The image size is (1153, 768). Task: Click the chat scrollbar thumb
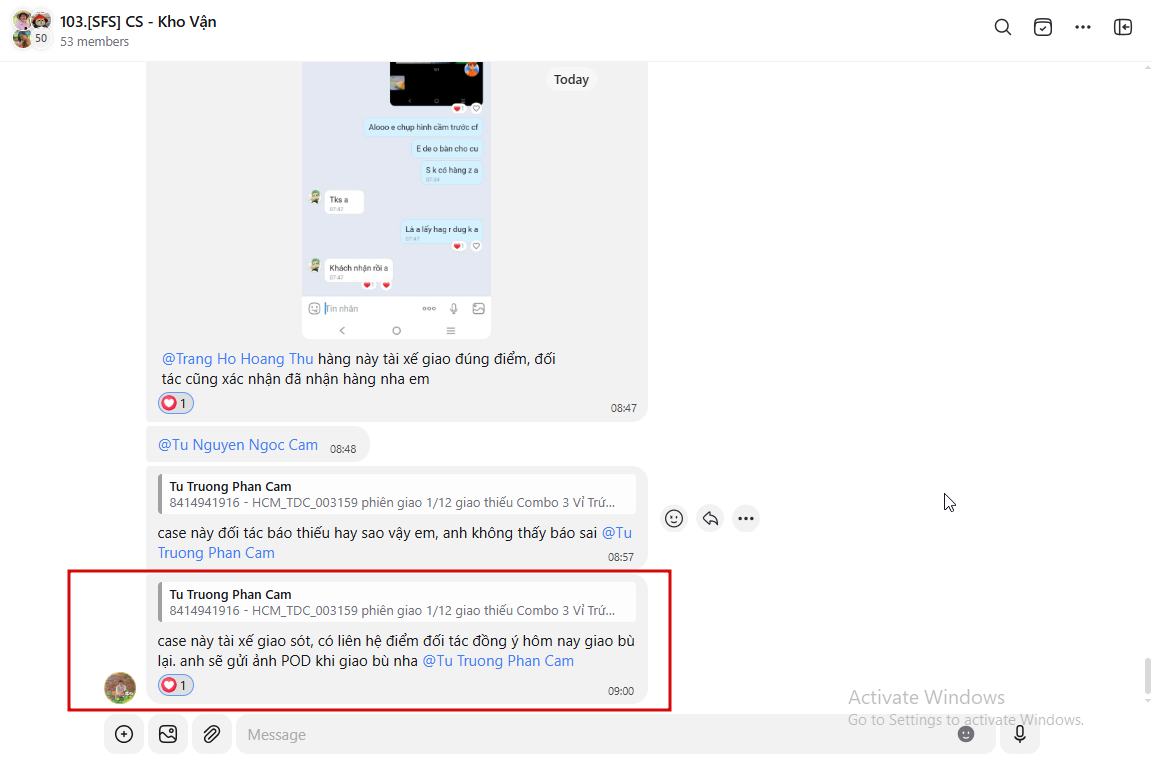coord(1147,677)
